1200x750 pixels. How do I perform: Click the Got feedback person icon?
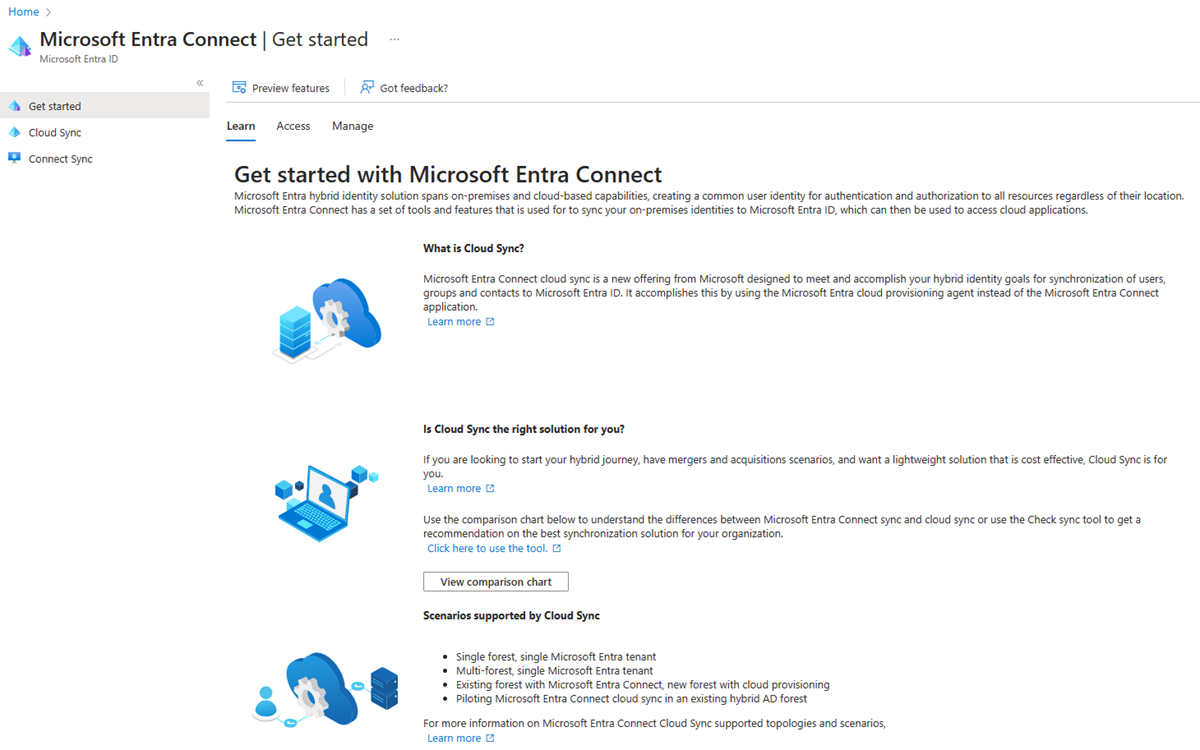coord(367,88)
